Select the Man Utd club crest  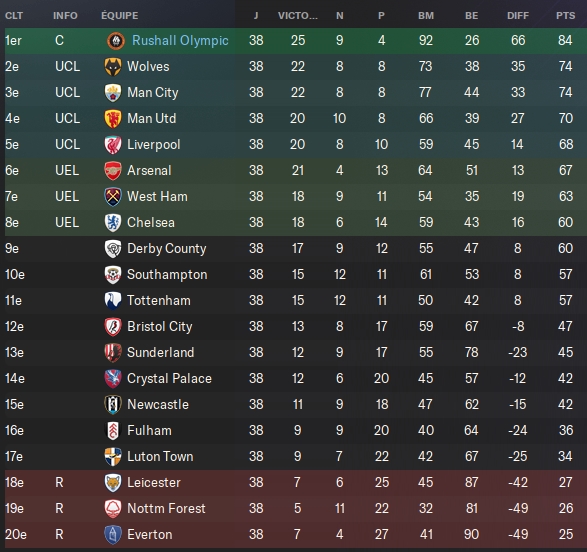click(x=113, y=119)
